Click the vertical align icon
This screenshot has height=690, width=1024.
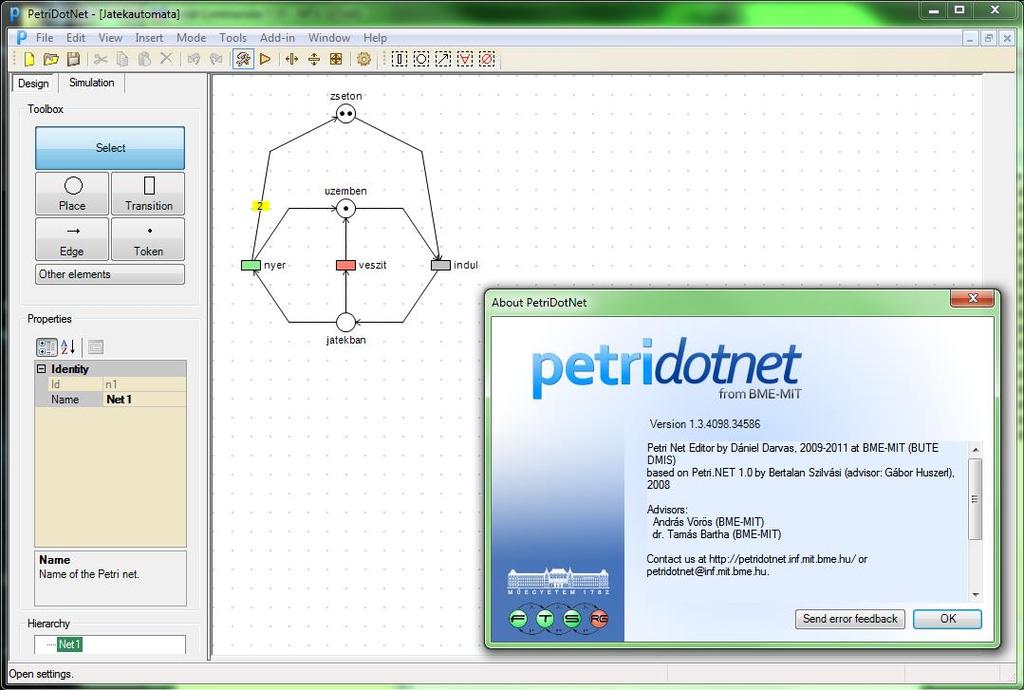[314, 59]
